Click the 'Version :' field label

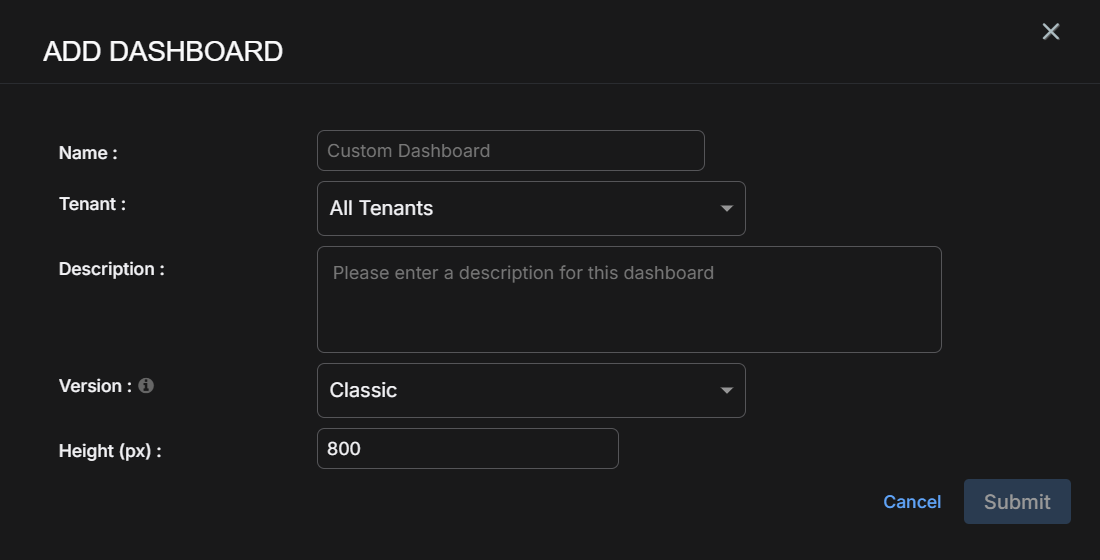coord(95,386)
